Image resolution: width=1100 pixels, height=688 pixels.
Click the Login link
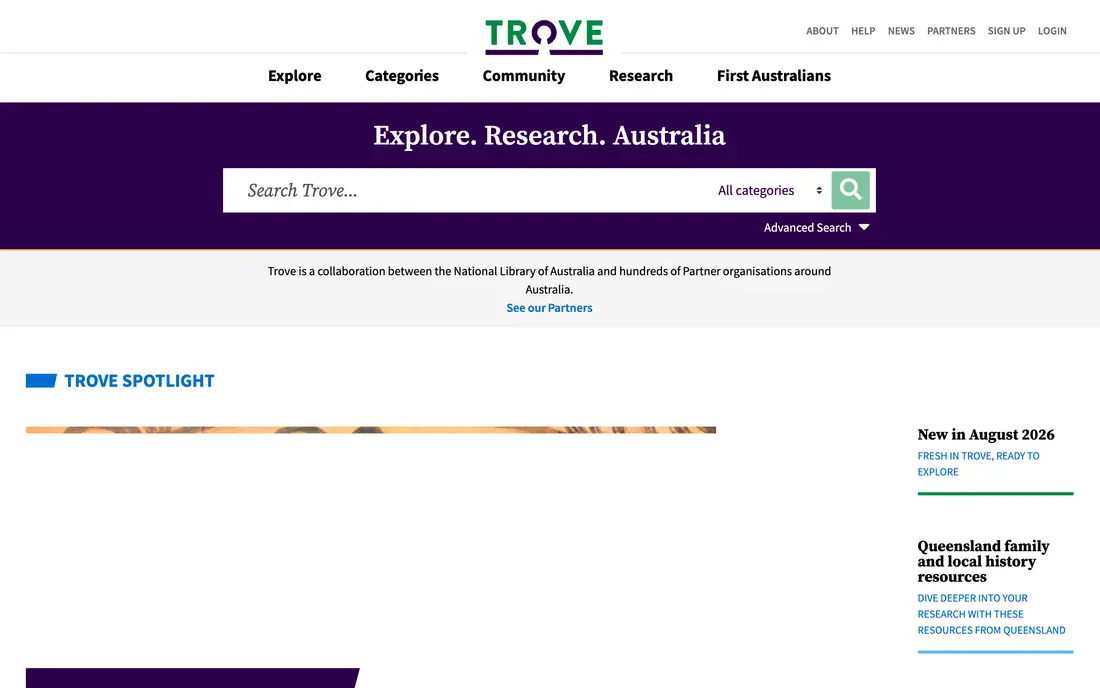pyautogui.click(x=1052, y=31)
